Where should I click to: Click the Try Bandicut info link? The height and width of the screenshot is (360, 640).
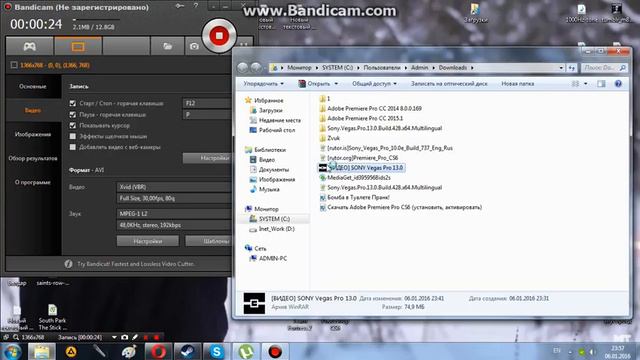(136, 264)
